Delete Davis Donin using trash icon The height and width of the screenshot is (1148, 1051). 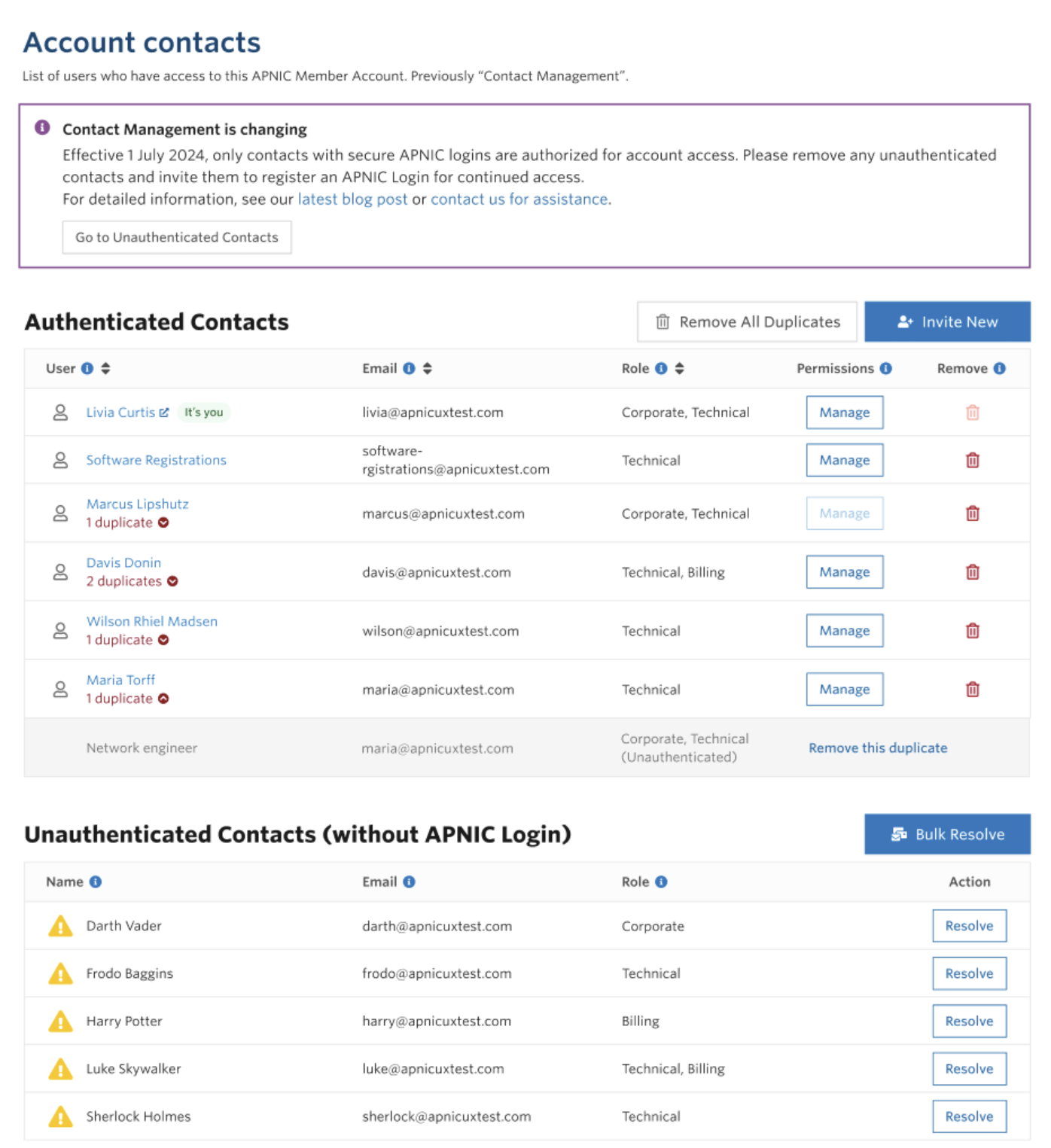tap(972, 572)
